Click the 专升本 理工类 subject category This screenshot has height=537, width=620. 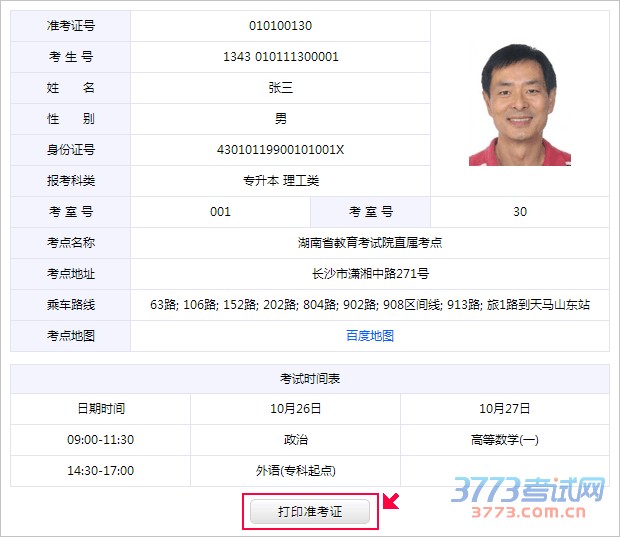(x=280, y=181)
